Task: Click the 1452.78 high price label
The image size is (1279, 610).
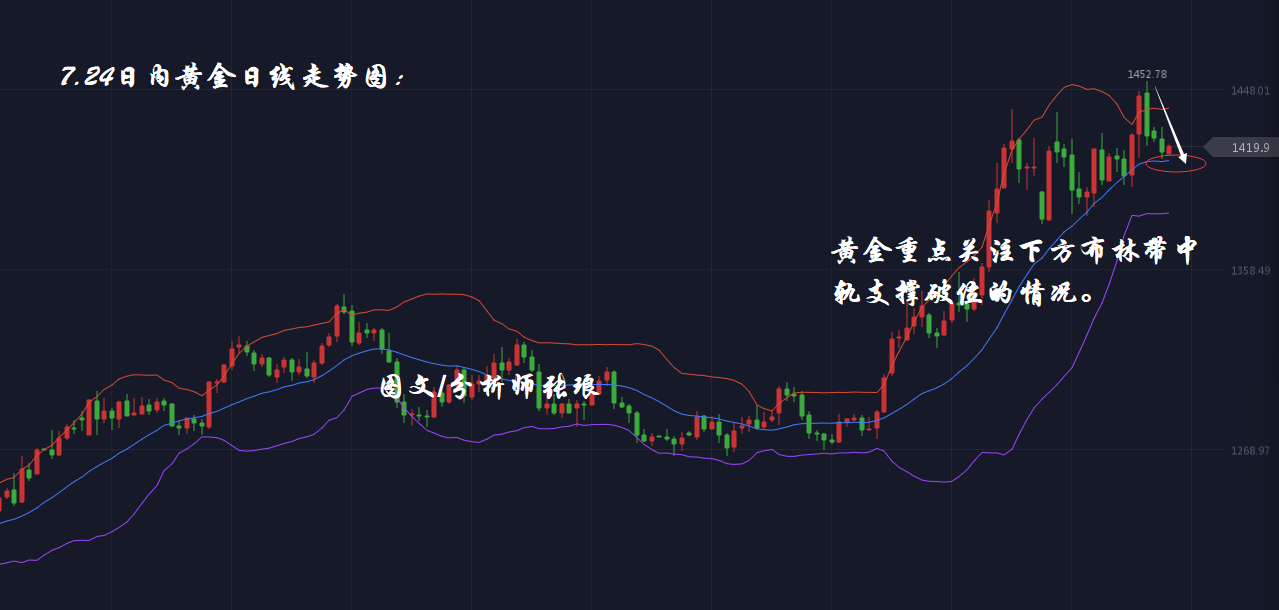Action: [1147, 74]
